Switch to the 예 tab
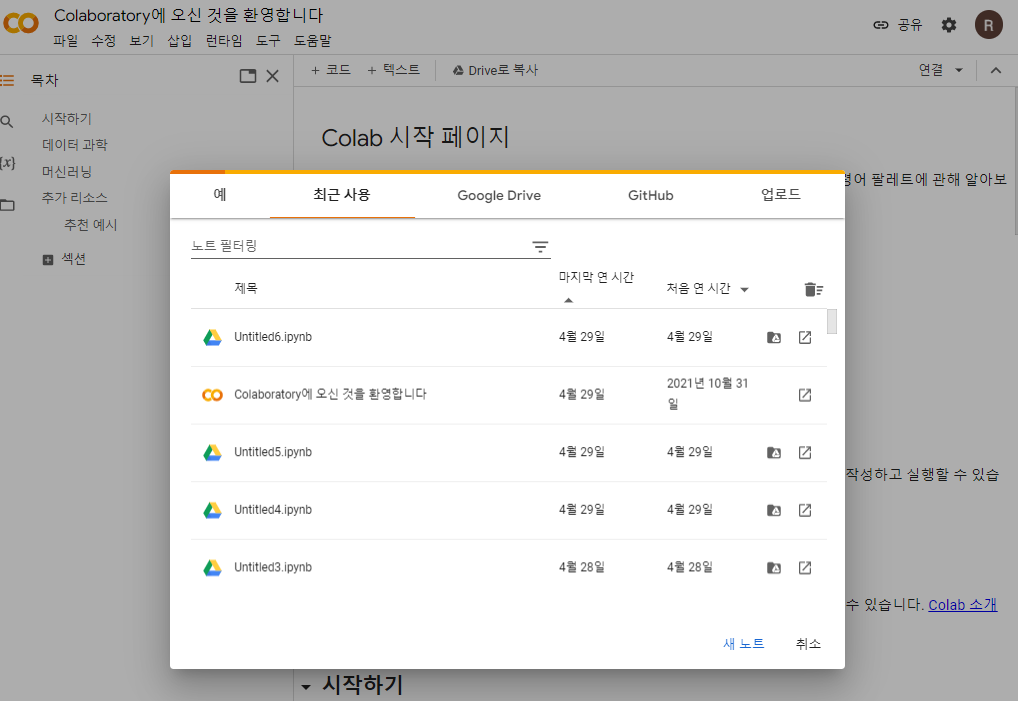The width and height of the screenshot is (1018, 701). (220, 195)
